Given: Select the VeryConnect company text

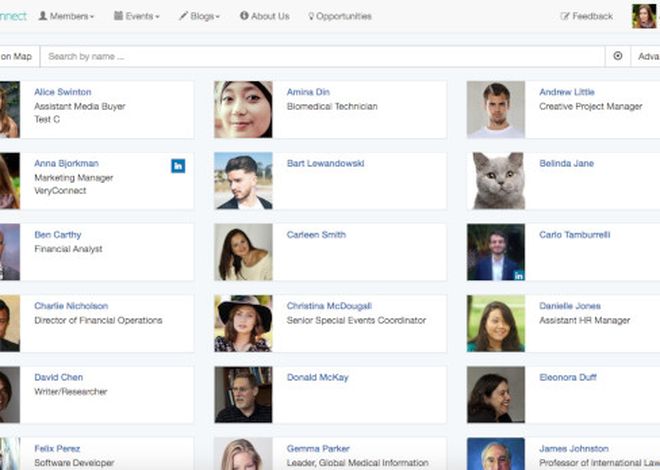Looking at the screenshot, I should (x=60, y=191).
